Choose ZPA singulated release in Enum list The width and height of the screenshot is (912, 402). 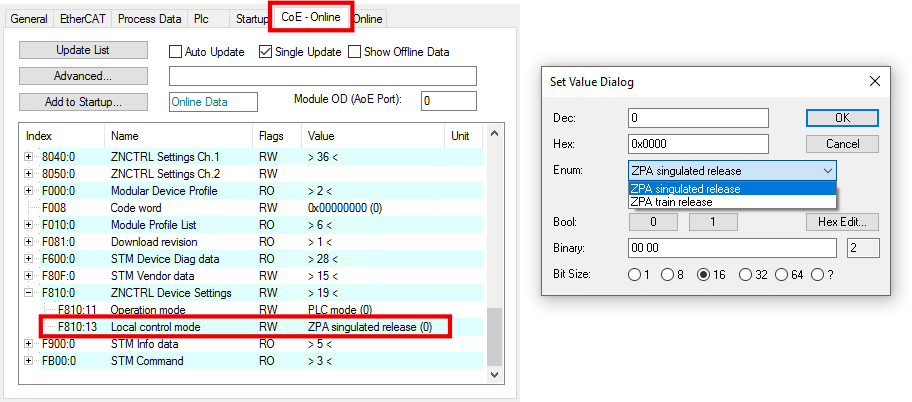point(732,188)
